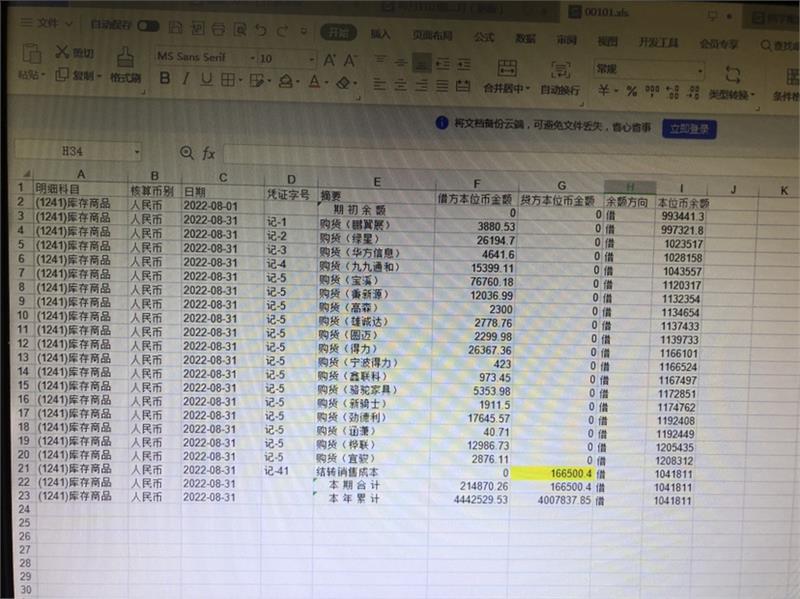Increase font size with larger A icon
This screenshot has height=599, width=800.
click(329, 58)
